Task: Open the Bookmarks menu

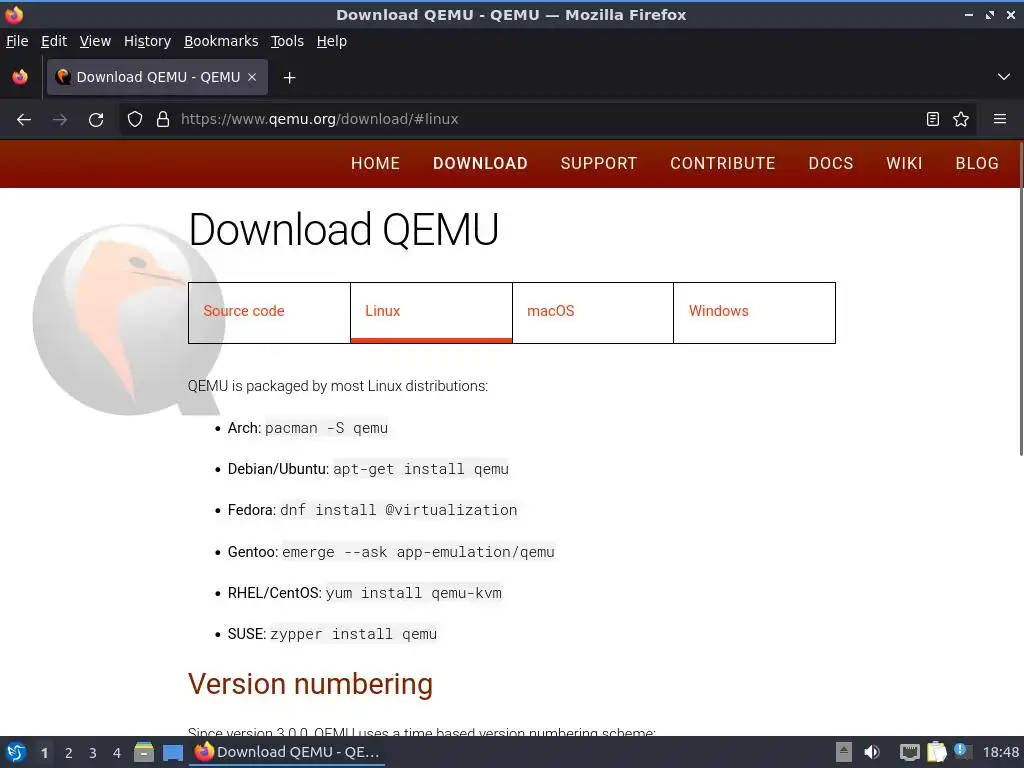Action: tap(221, 41)
